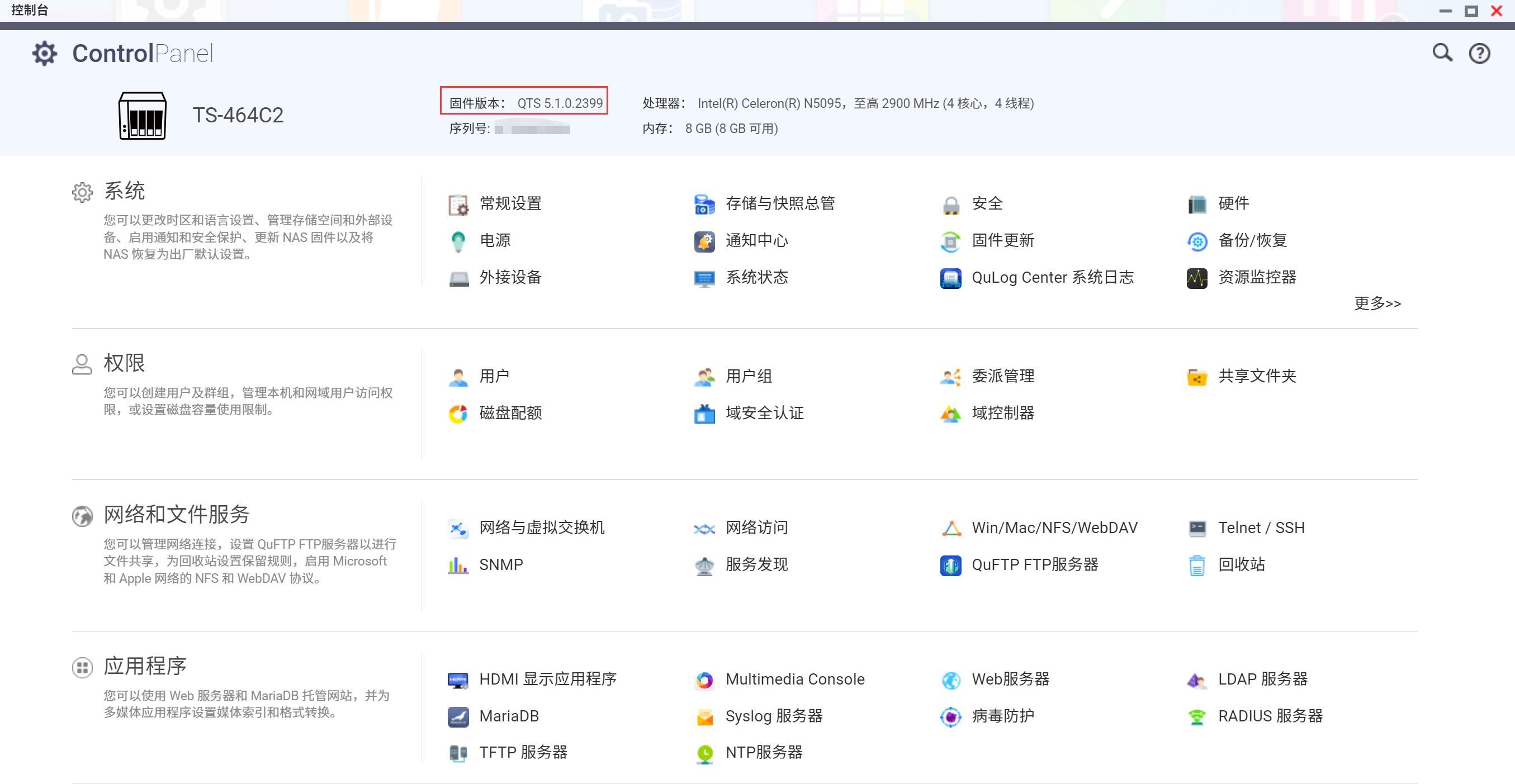Click the 磁盘配额 pie chart icon

click(457, 414)
